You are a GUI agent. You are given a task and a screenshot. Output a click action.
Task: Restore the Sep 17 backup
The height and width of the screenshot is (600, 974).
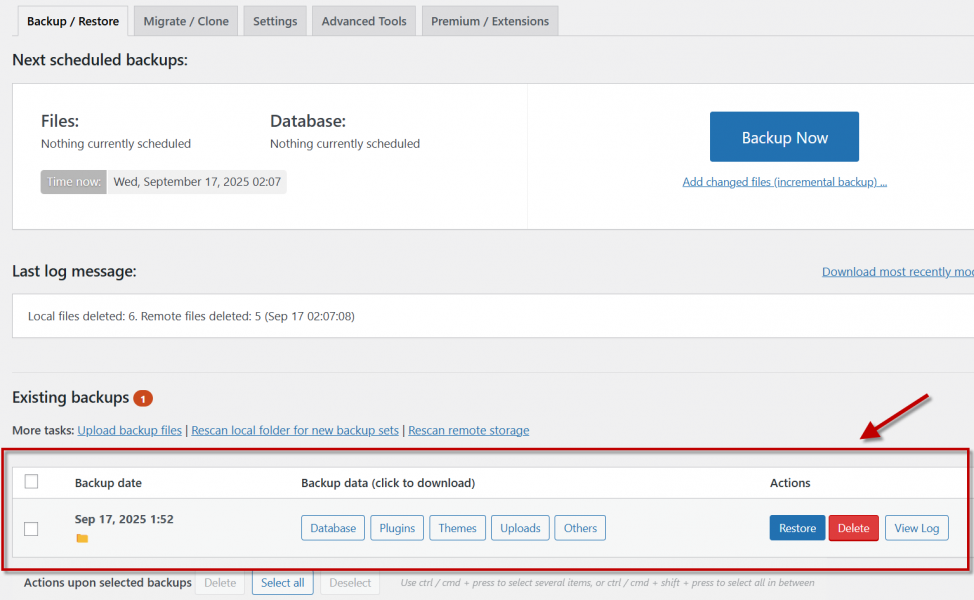797,528
